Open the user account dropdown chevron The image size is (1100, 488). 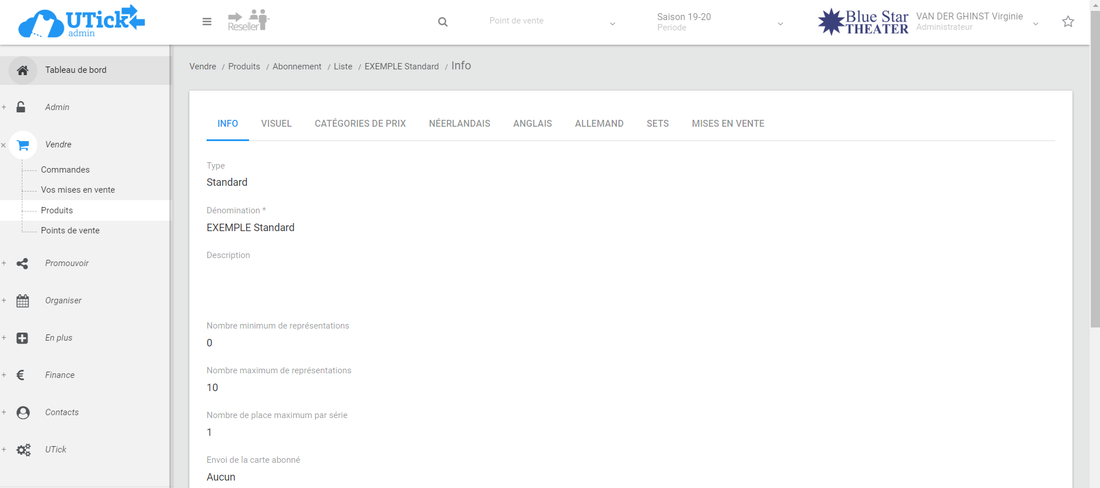[x=1036, y=23]
